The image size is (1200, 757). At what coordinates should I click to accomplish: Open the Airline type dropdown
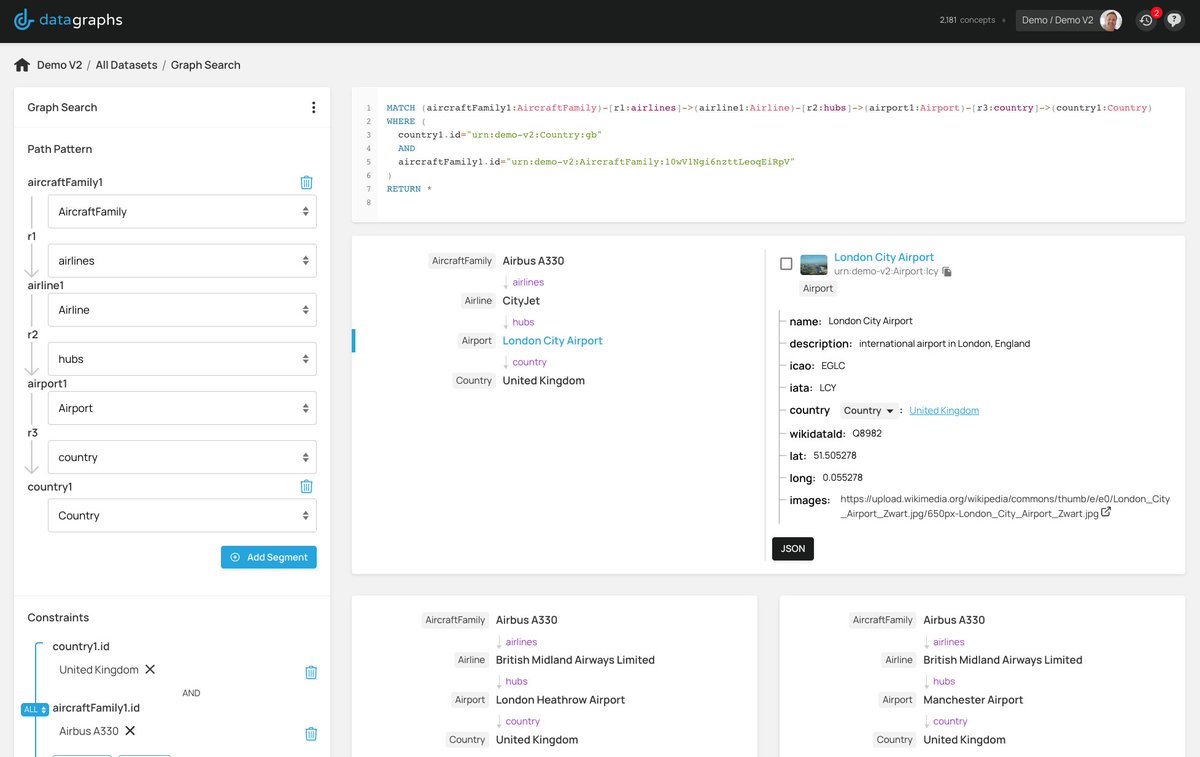pos(182,310)
